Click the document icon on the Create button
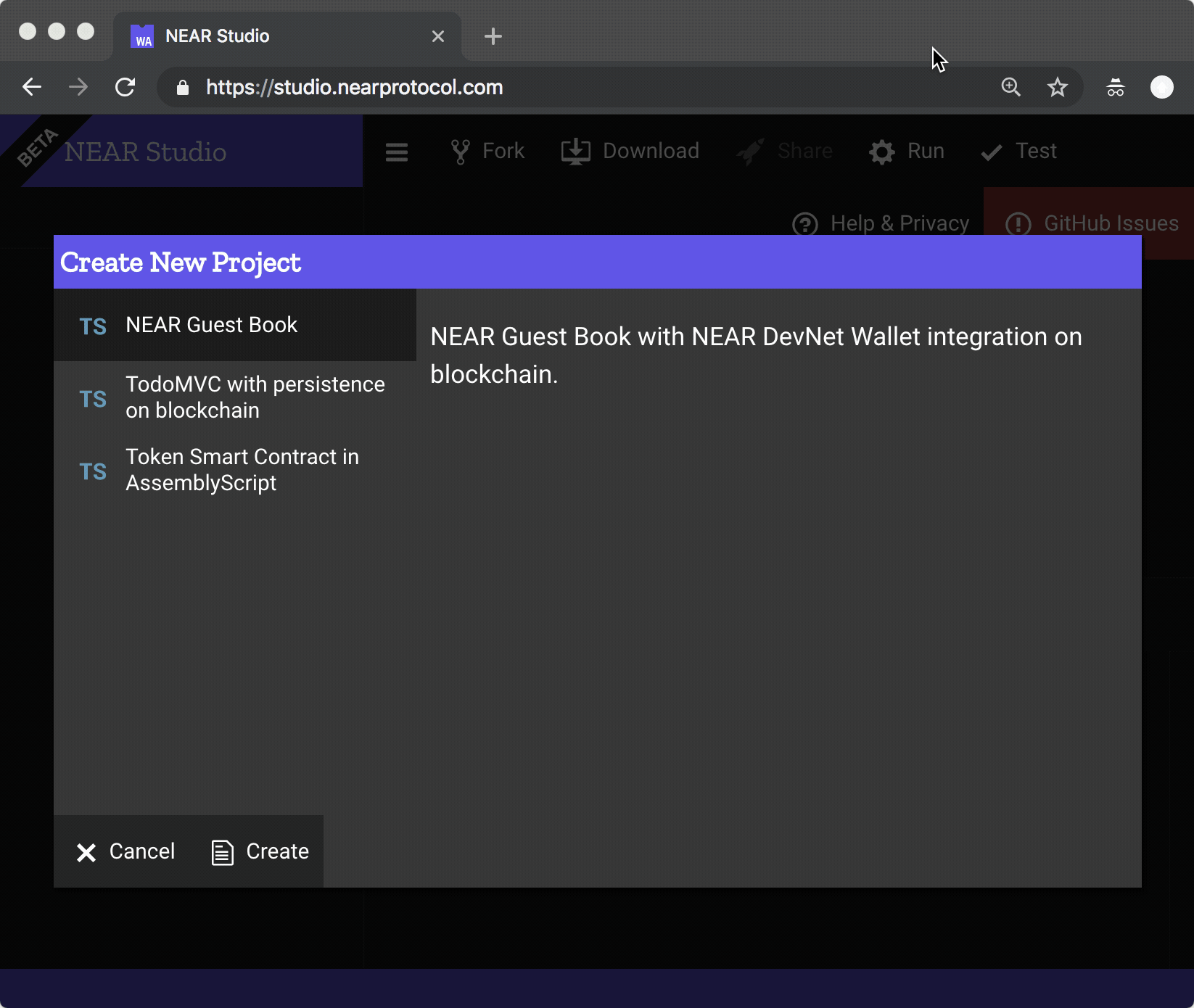 coord(222,852)
